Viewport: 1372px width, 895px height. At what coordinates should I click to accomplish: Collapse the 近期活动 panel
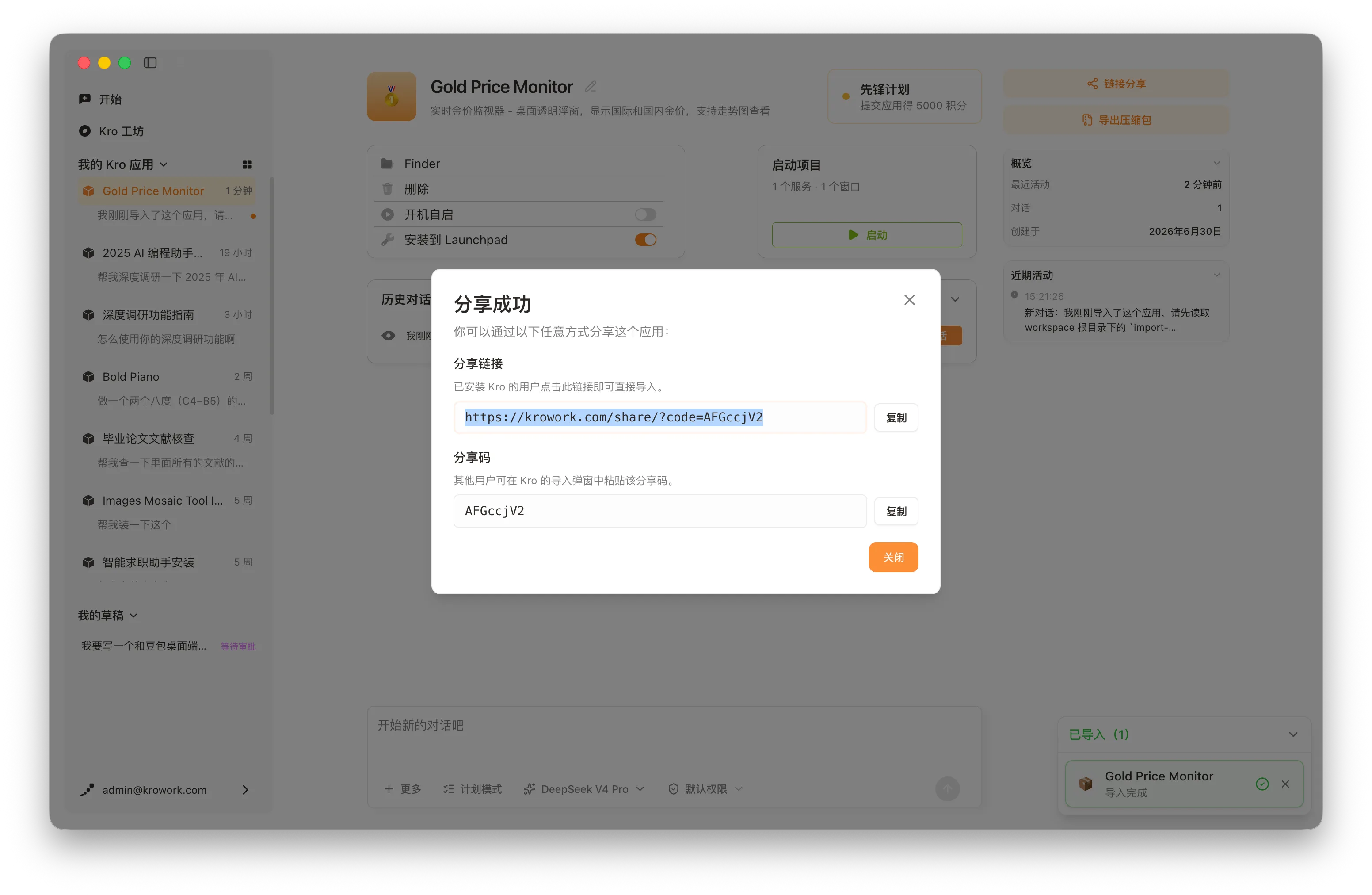[1216, 275]
